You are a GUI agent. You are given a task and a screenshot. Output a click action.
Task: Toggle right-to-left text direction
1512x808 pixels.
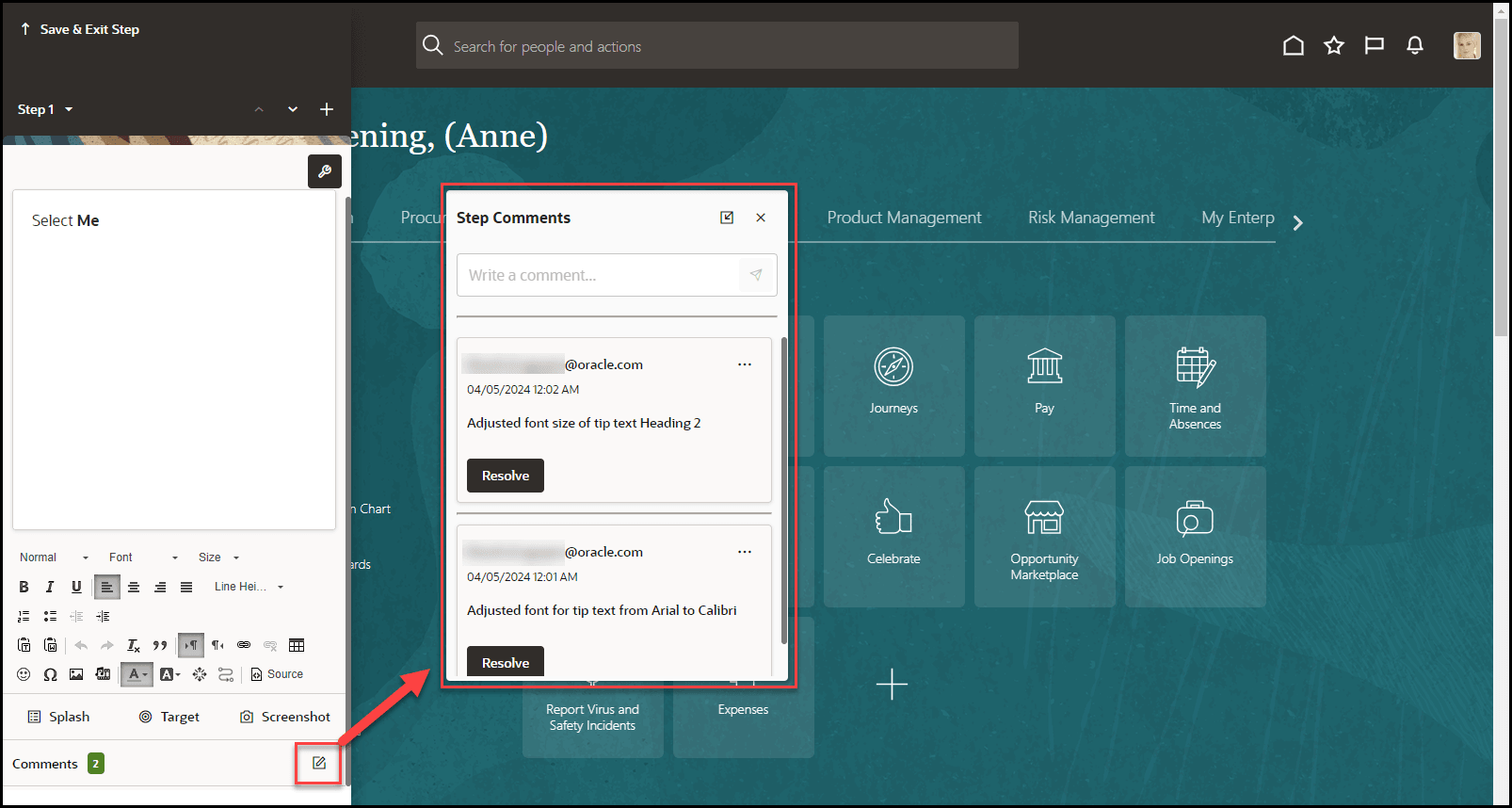217,645
